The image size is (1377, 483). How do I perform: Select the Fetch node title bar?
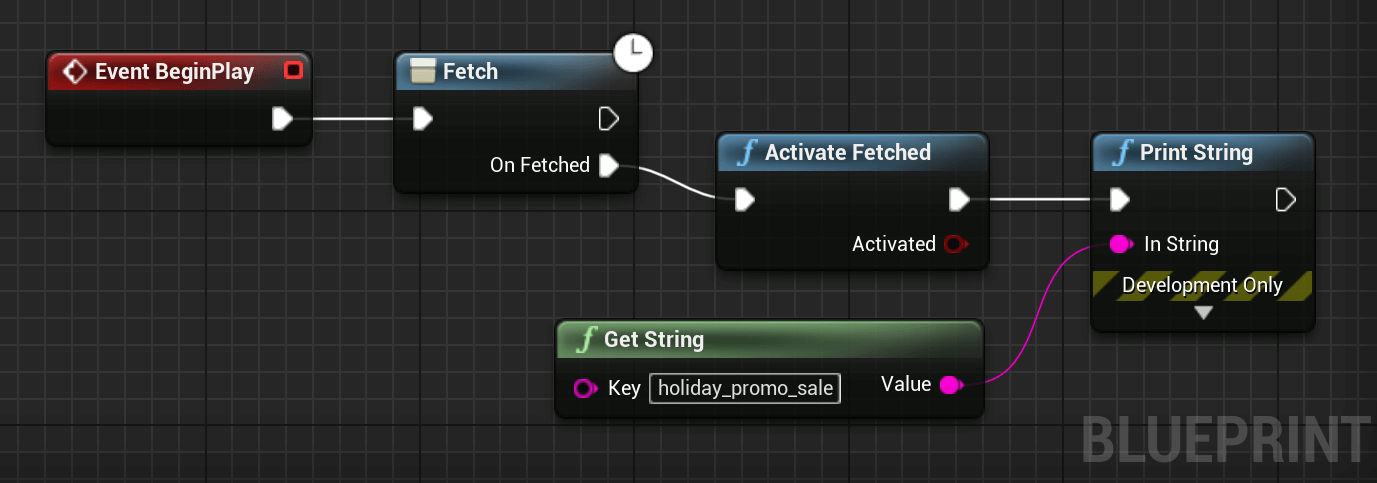tap(515, 72)
